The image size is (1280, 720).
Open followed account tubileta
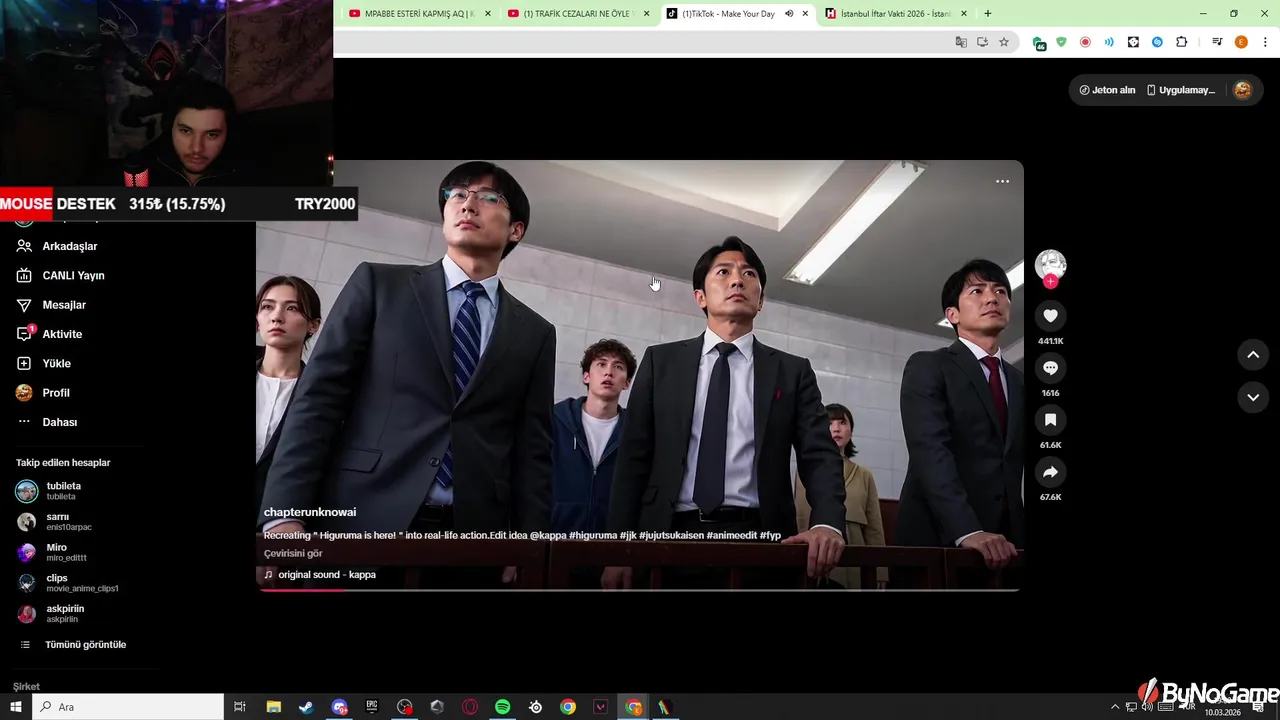(64, 491)
